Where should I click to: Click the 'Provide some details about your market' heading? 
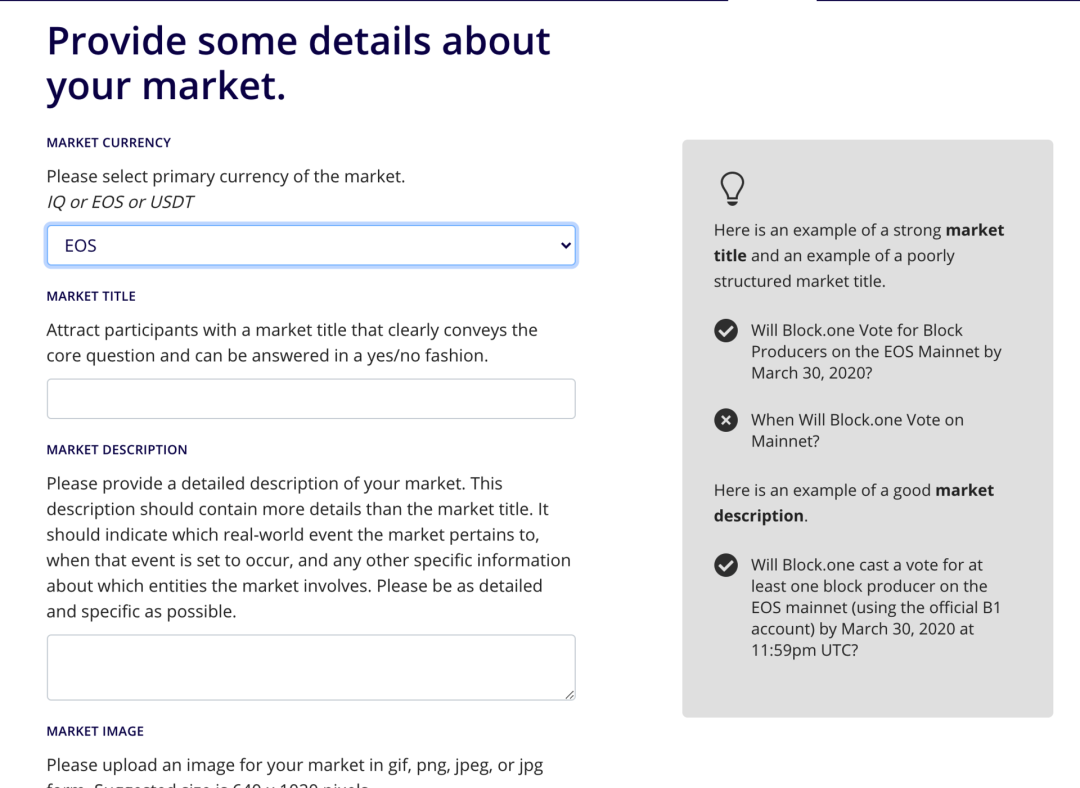coord(298,63)
